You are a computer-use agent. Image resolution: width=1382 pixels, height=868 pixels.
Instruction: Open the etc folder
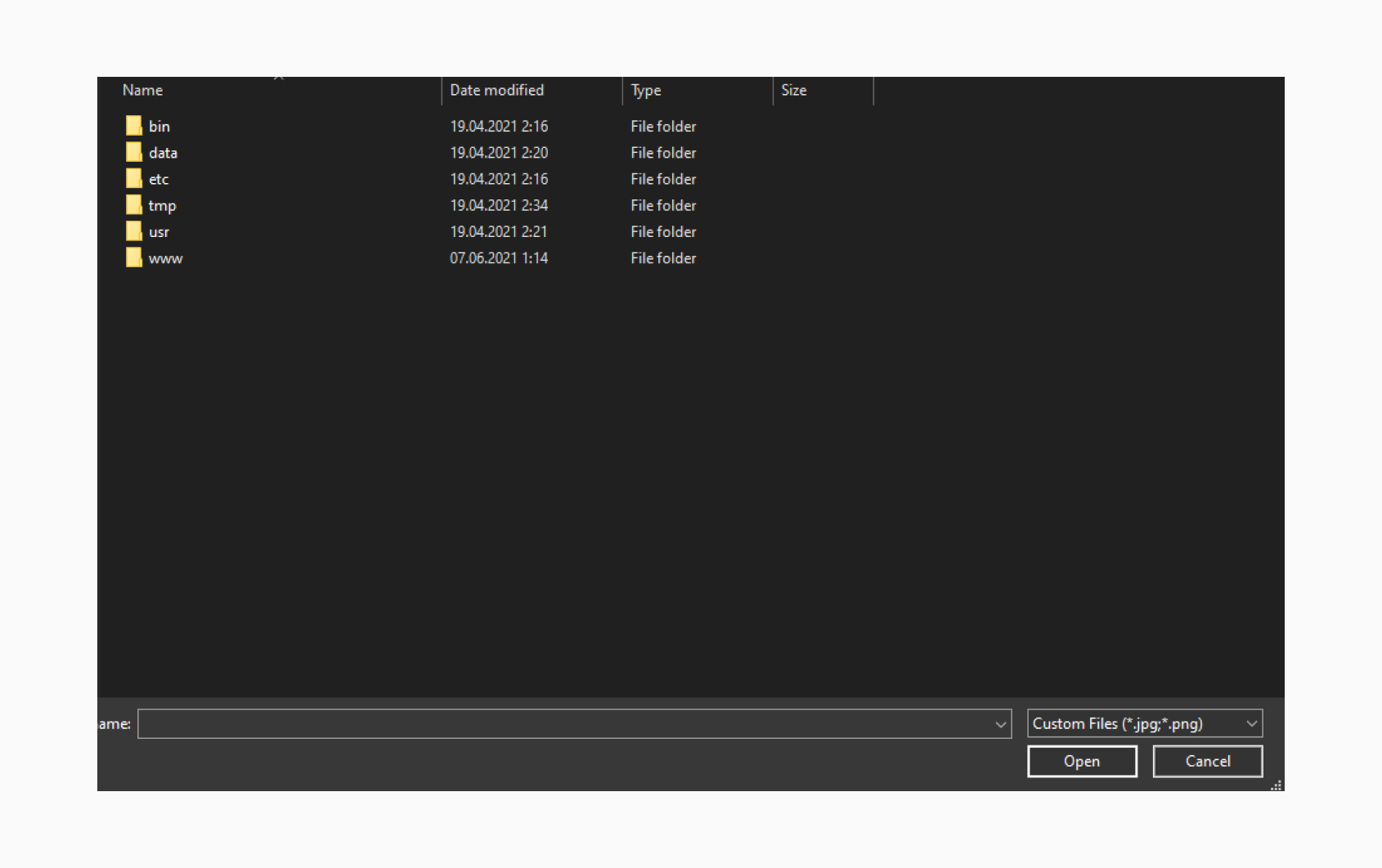pyautogui.click(x=159, y=179)
